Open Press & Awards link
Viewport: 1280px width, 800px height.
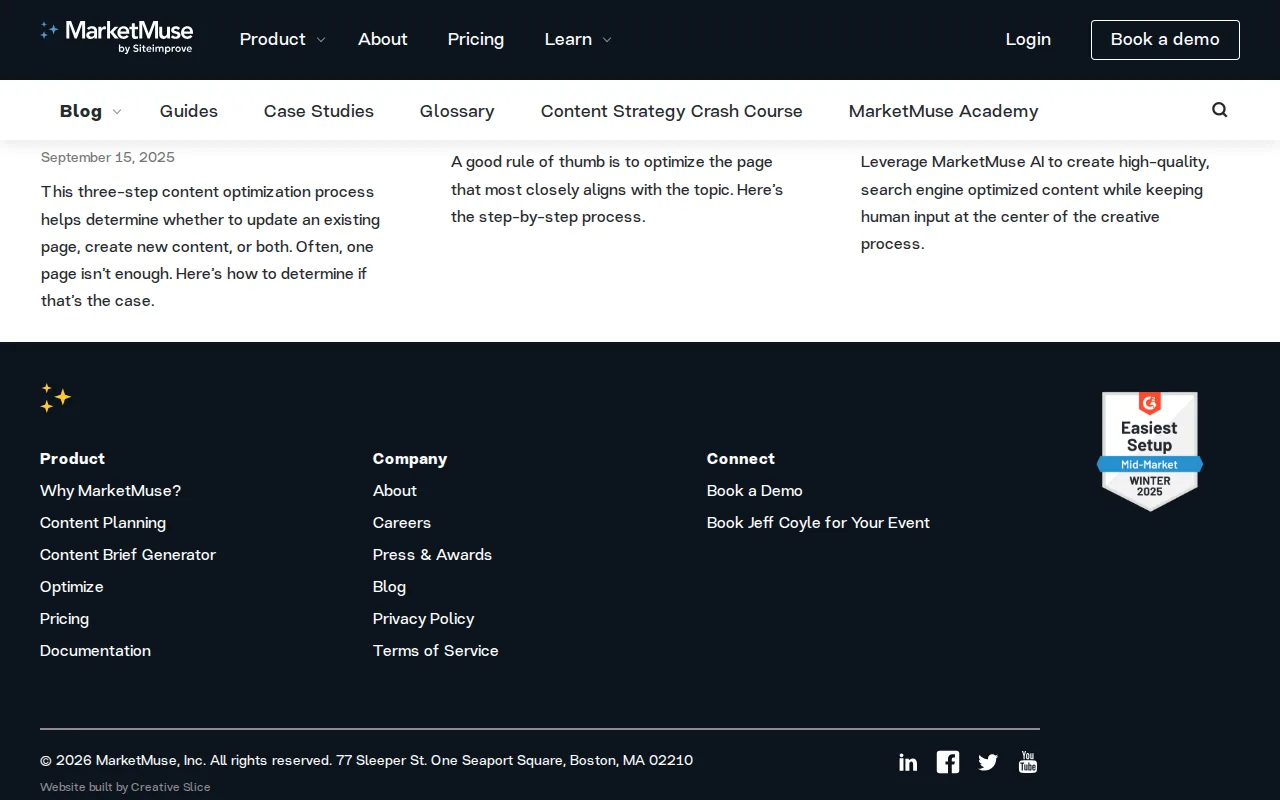click(x=433, y=554)
